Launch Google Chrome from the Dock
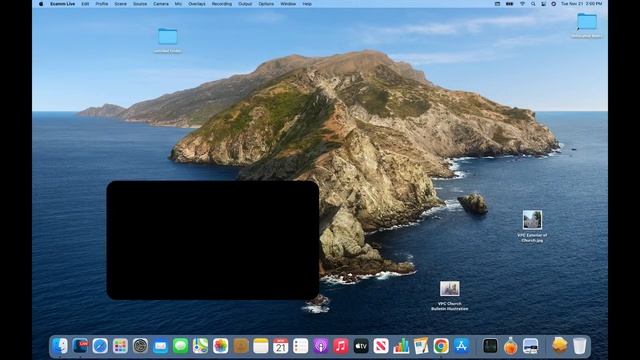 (x=441, y=346)
